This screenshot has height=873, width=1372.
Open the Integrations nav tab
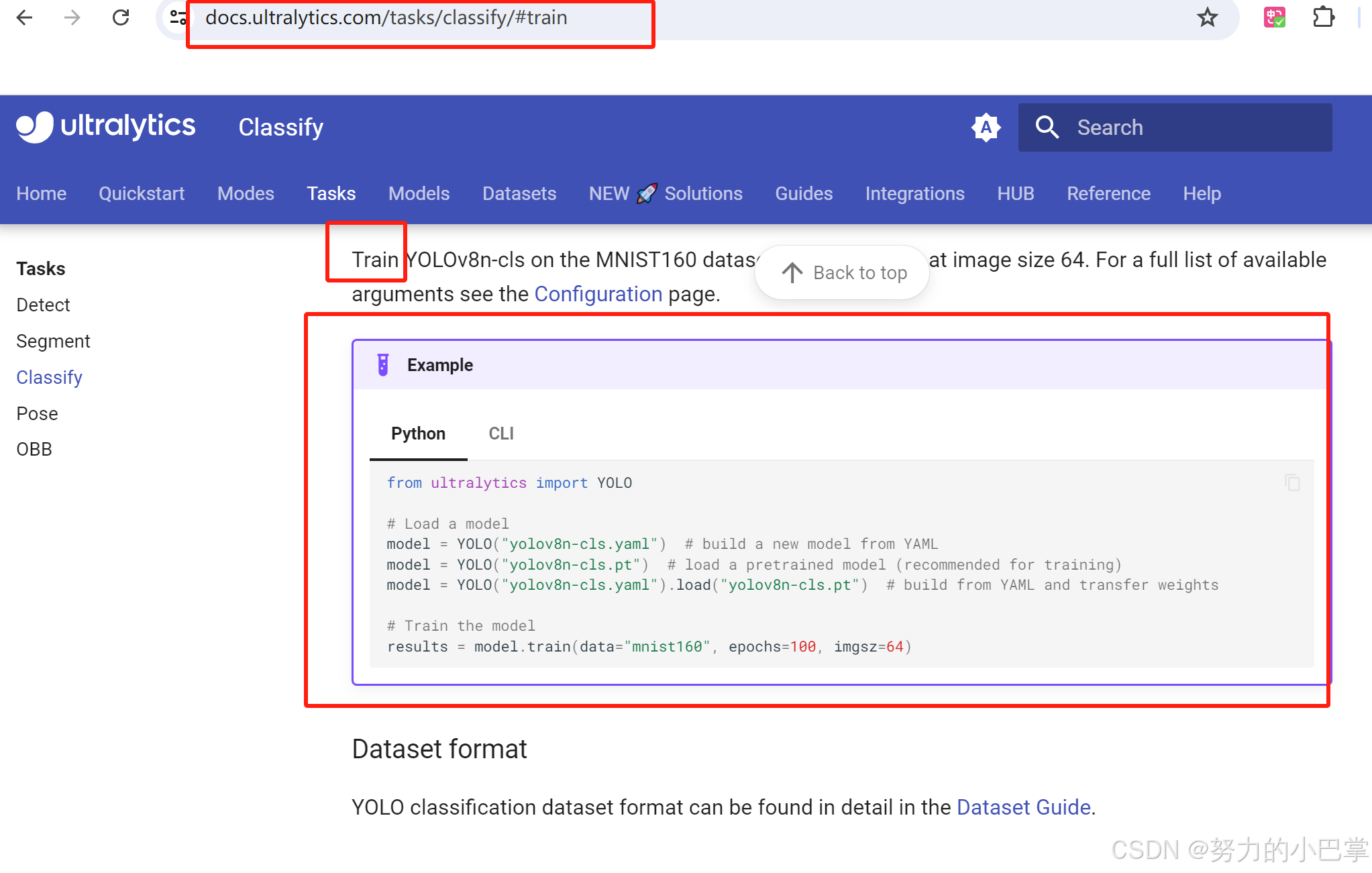click(x=915, y=194)
